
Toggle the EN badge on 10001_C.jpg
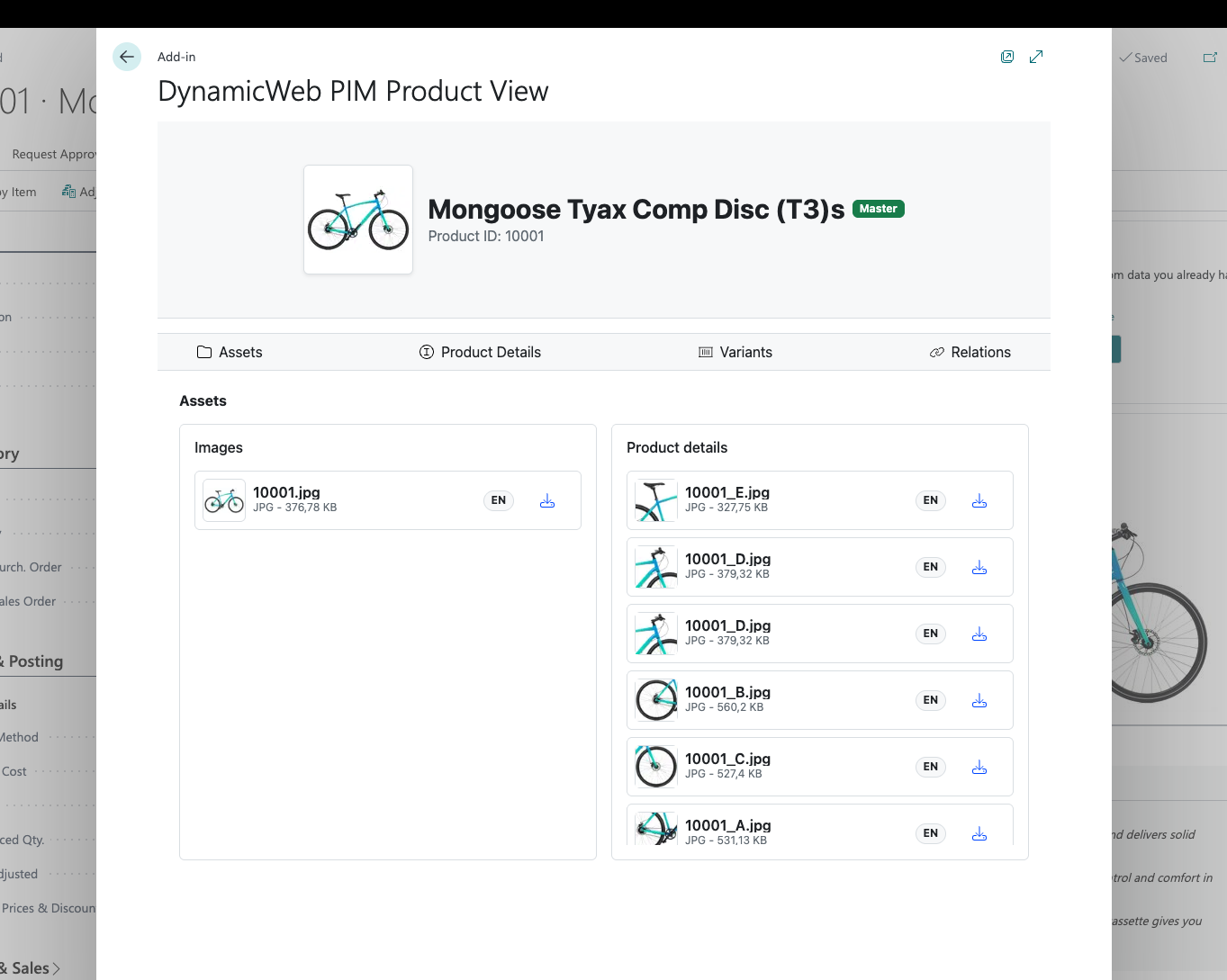pyautogui.click(x=930, y=767)
